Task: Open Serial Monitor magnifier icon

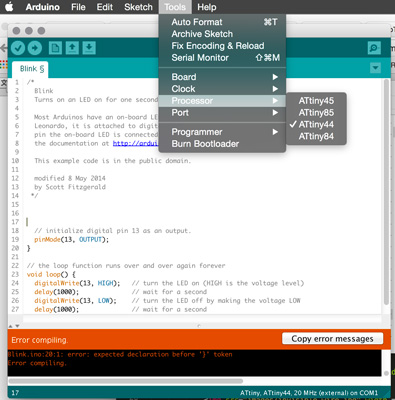Action: pos(374,48)
